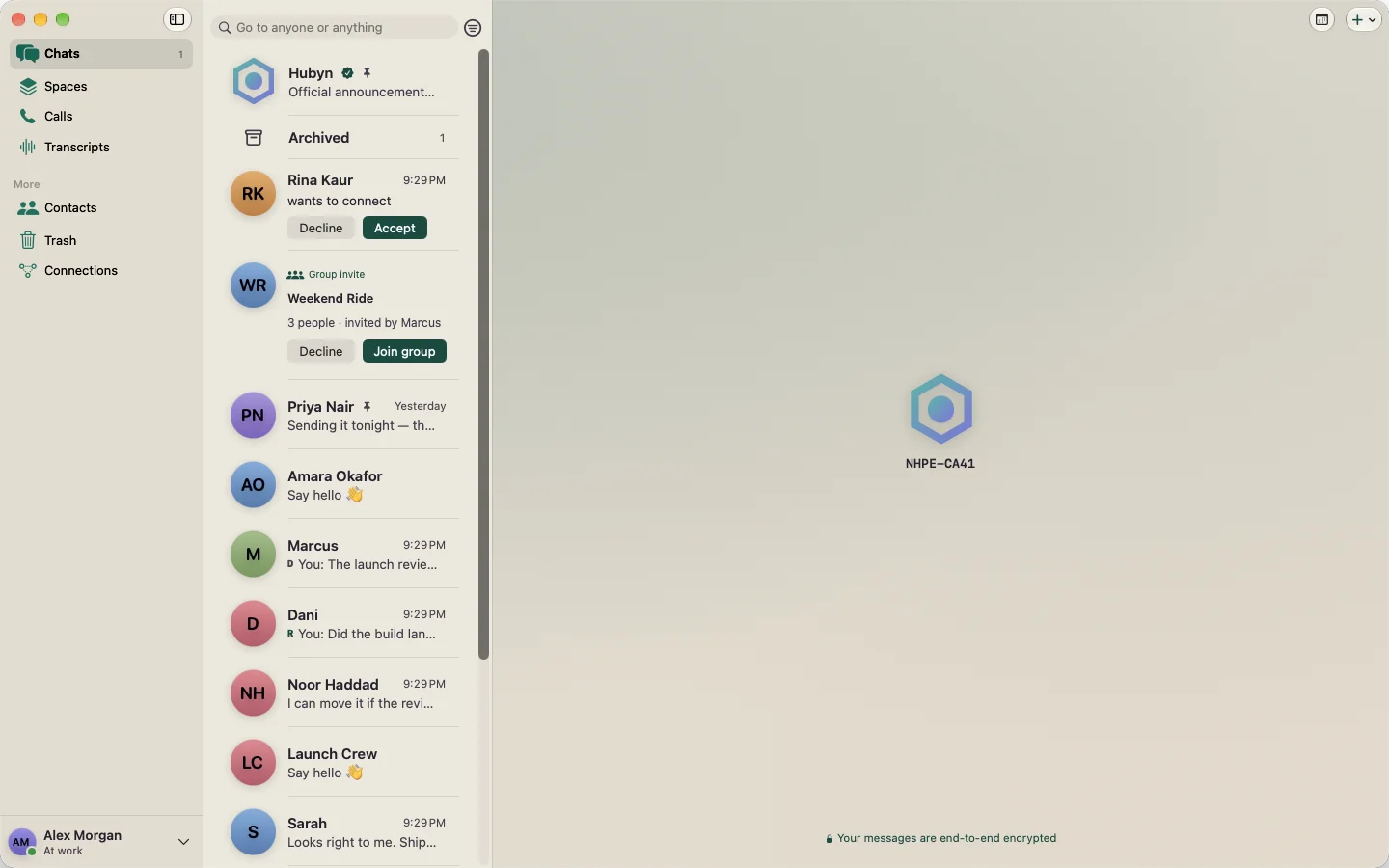This screenshot has width=1389, height=868.
Task: Open the Archived chats row
Action: [343, 138]
